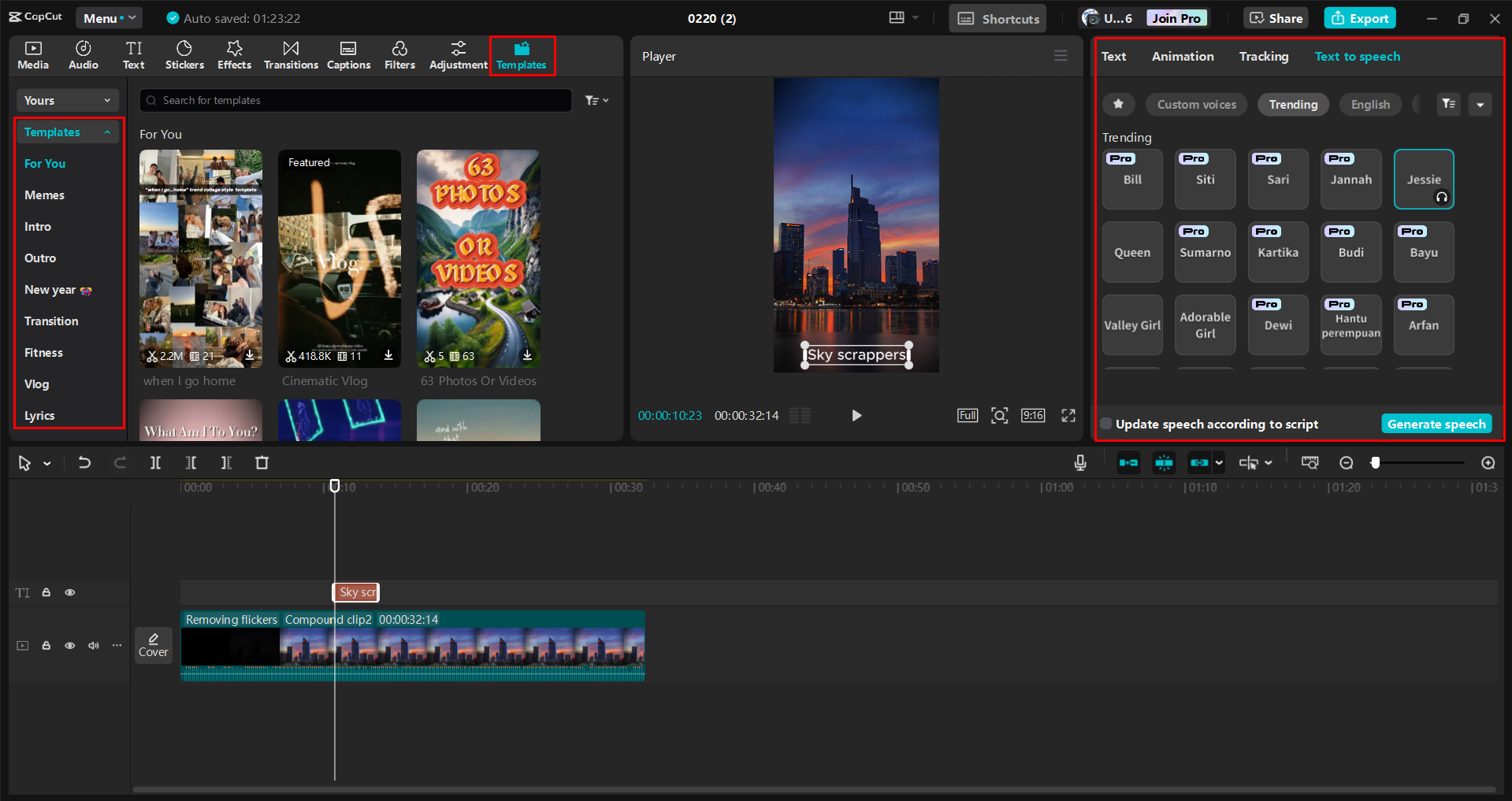Enable Update speech according to script
Viewport: 1512px width, 801px height.
(x=1105, y=423)
